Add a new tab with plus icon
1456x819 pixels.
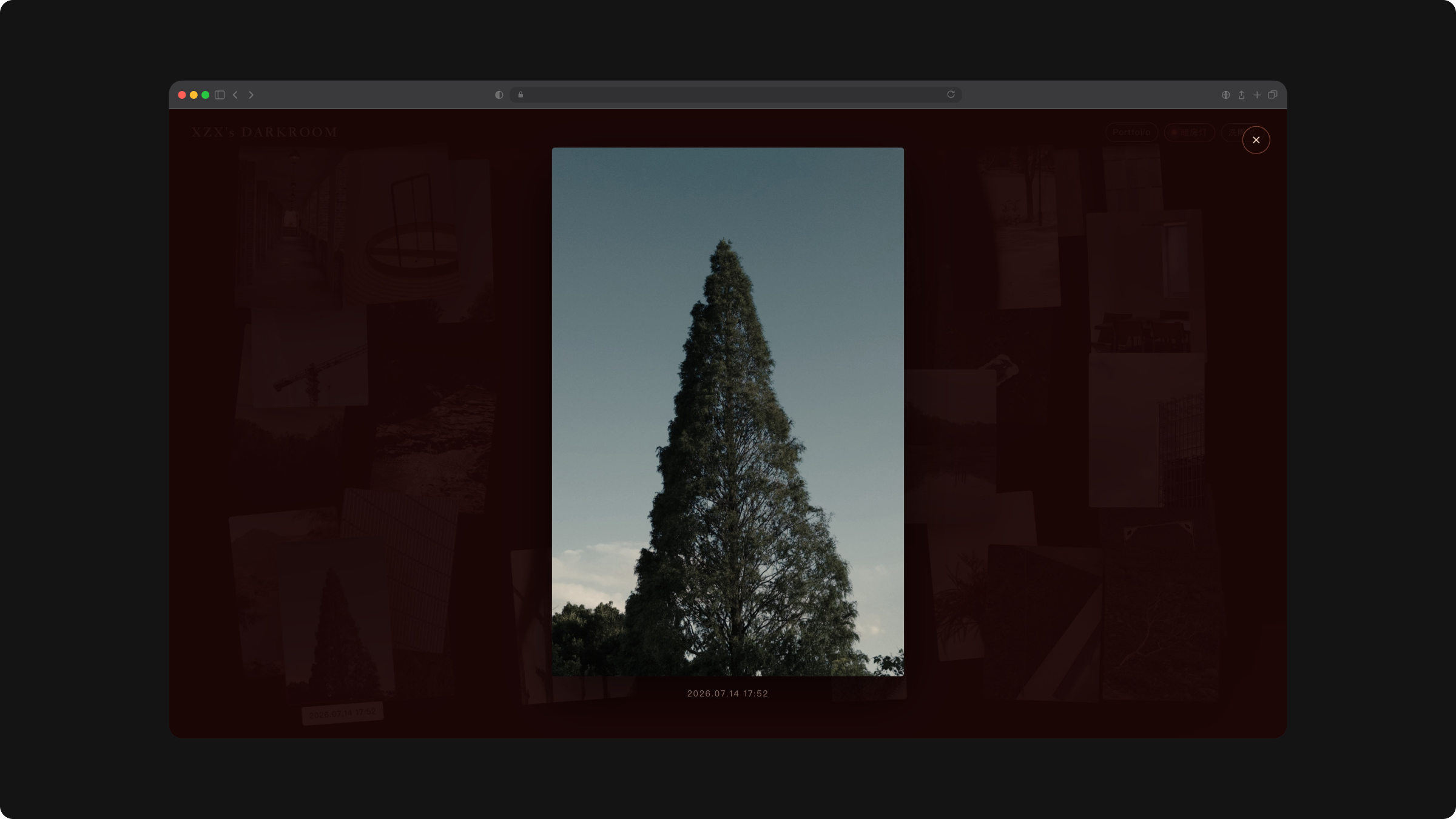coord(1257,95)
